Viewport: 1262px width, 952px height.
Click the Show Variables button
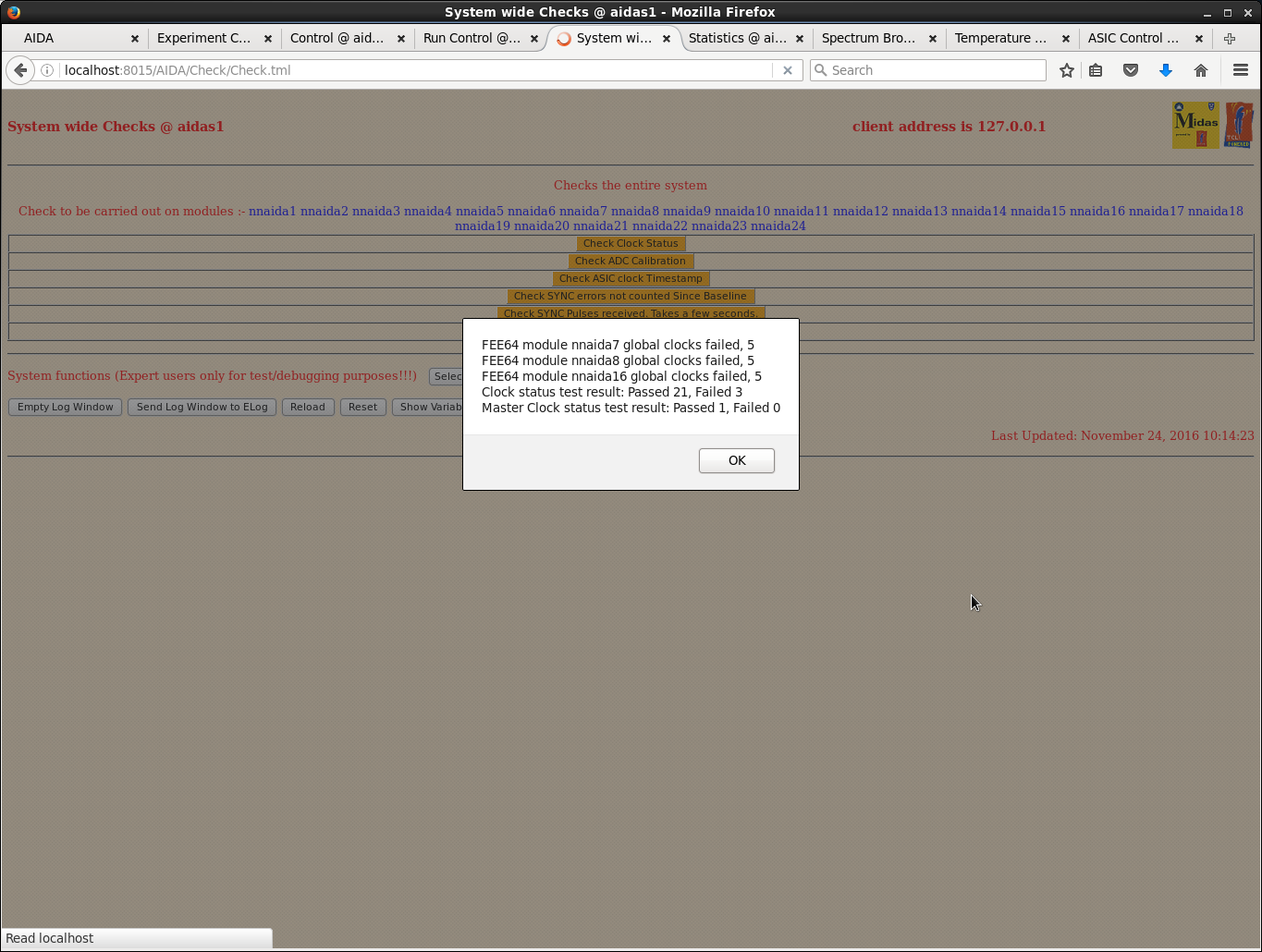pyautogui.click(x=428, y=407)
